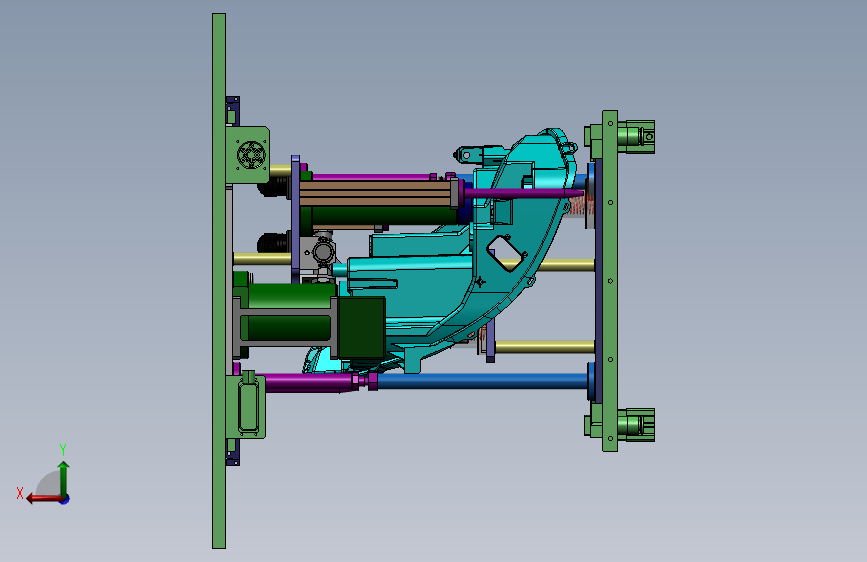
Task: Select the thick magenta rod at the bottom
Action: 310,383
